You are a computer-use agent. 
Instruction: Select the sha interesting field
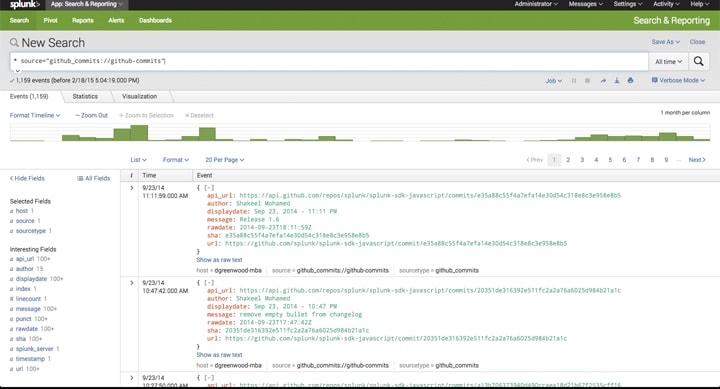tap(21, 339)
